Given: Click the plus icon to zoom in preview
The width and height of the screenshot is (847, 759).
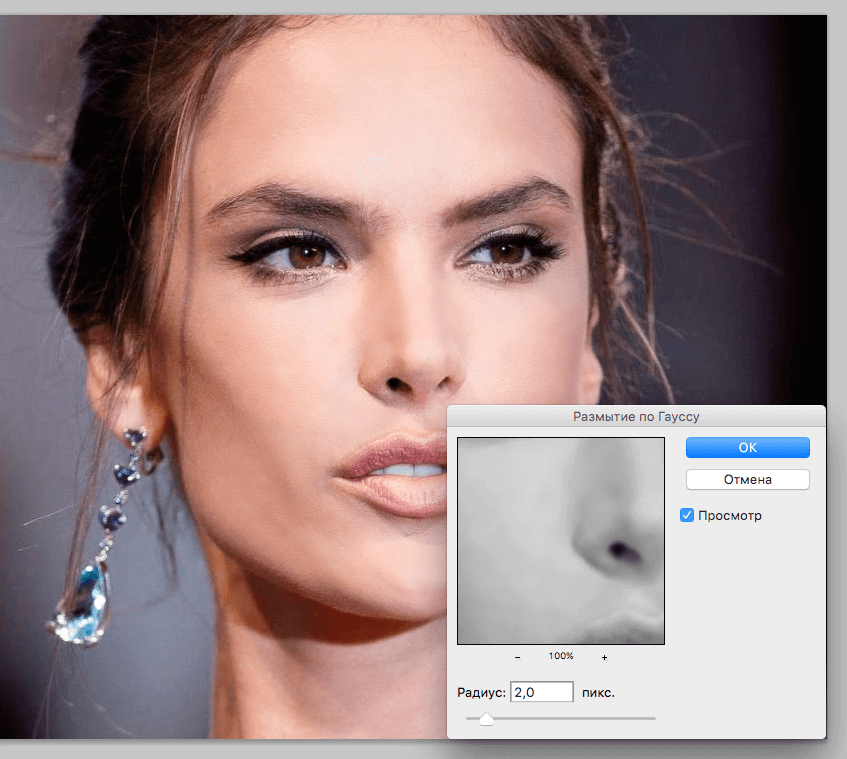Looking at the screenshot, I should coord(604,657).
